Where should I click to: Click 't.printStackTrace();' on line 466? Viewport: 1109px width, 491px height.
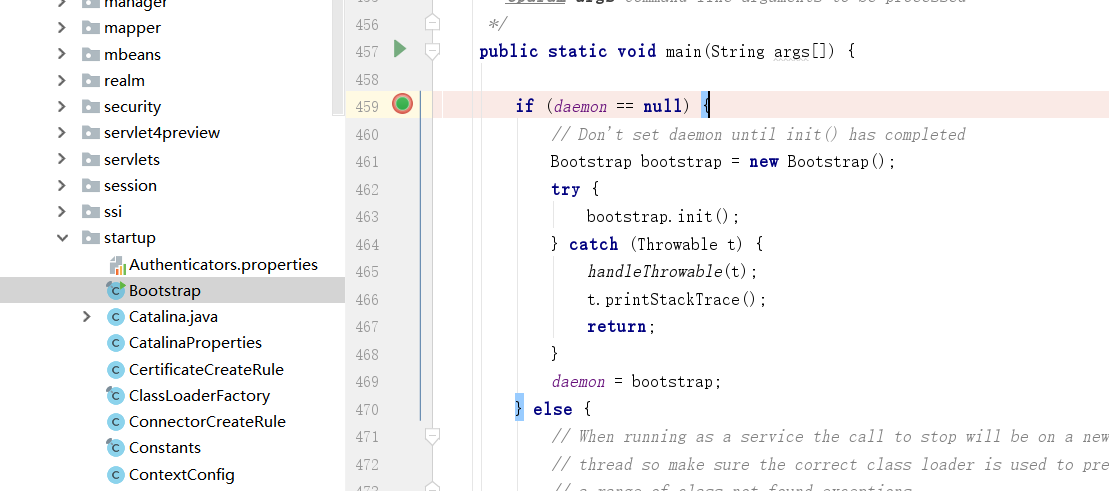pyautogui.click(x=676, y=299)
